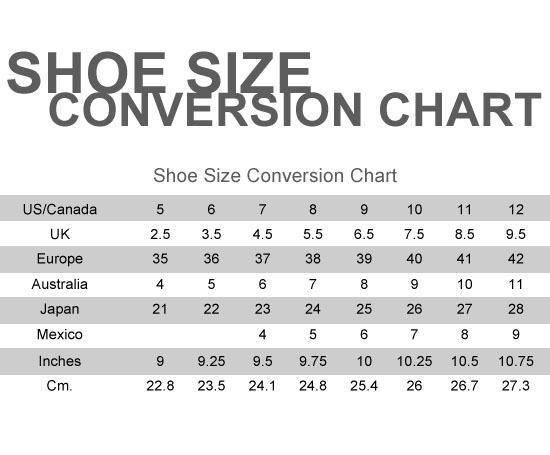Click the Europe row label
550x455 pixels.
[60, 259]
